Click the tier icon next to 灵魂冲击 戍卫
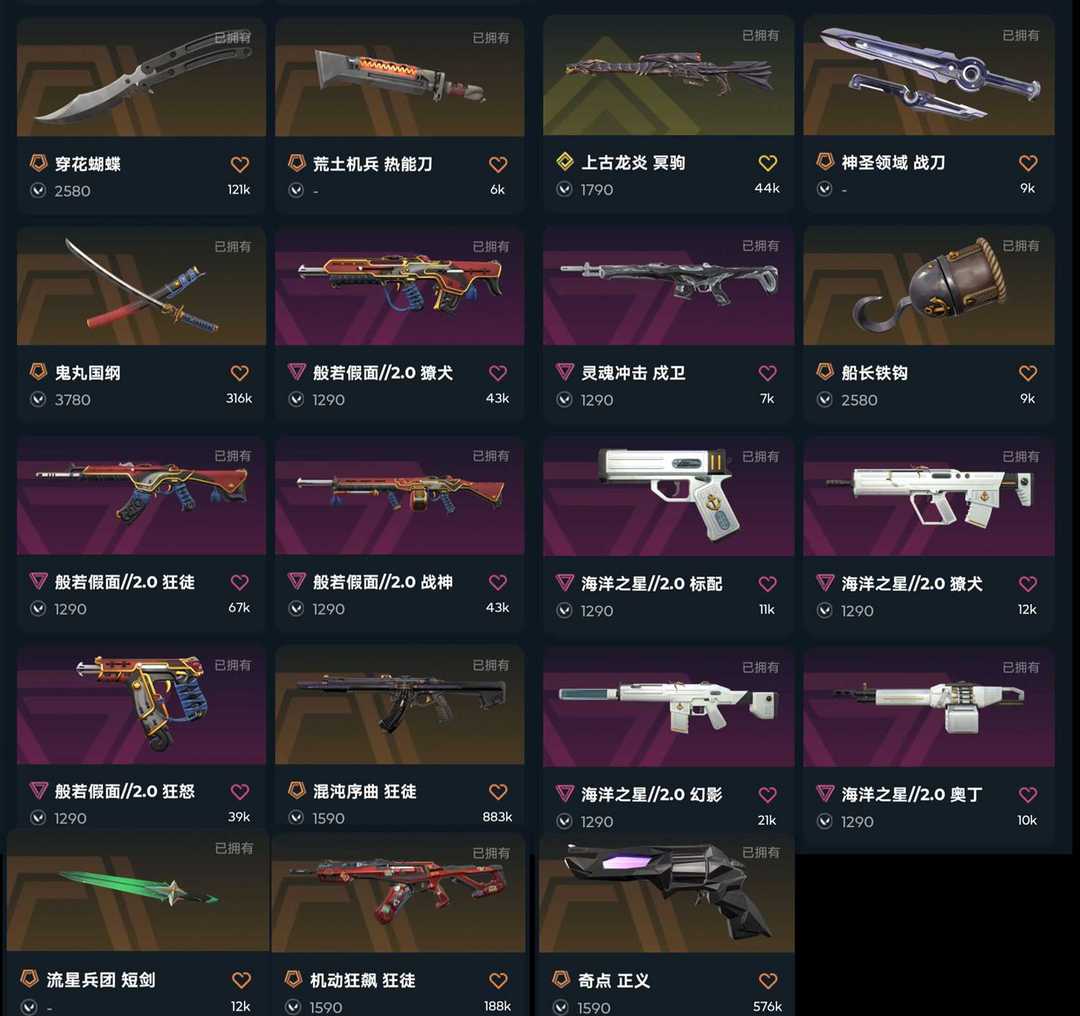This screenshot has height=1016, width=1080. pyautogui.click(x=565, y=372)
